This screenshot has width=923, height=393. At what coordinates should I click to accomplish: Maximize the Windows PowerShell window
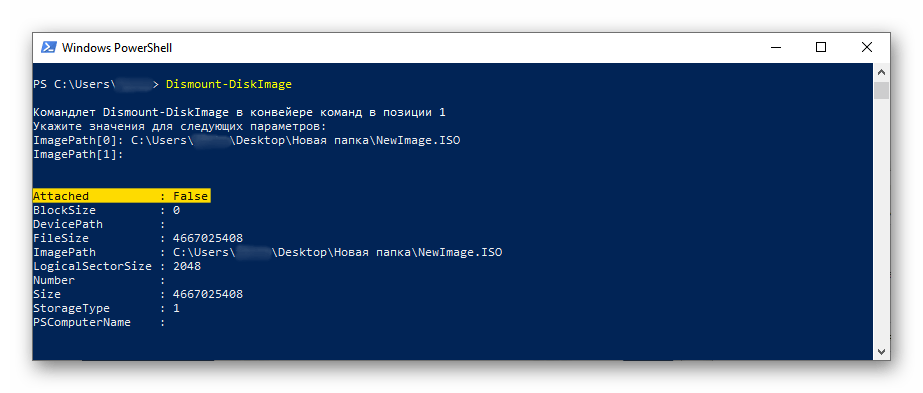coord(821,48)
